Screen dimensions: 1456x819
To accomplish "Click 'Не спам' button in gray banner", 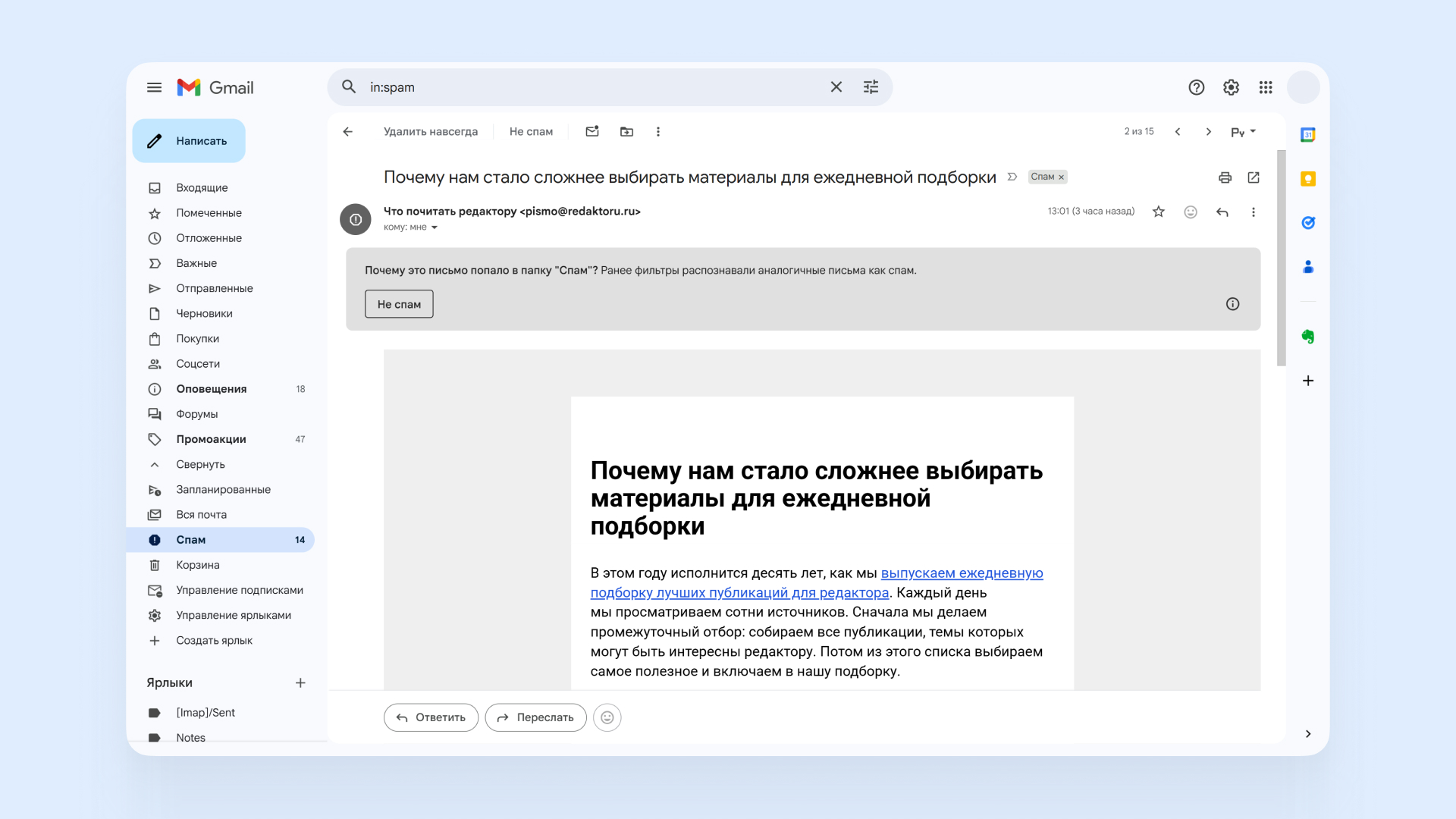I will tap(399, 304).
